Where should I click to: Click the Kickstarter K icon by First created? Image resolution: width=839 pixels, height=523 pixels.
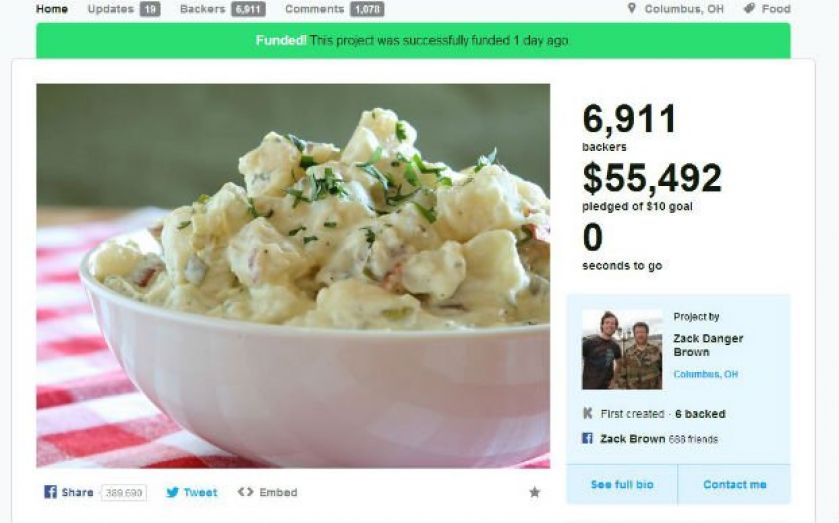pos(588,413)
